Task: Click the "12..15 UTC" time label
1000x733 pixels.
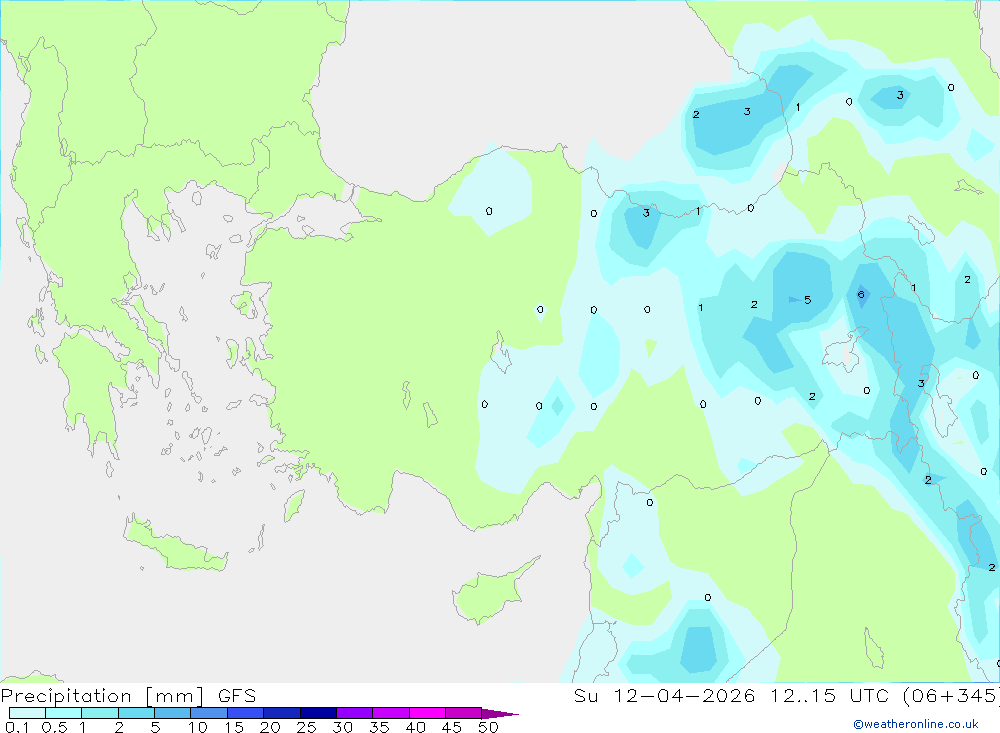Action: [830, 696]
